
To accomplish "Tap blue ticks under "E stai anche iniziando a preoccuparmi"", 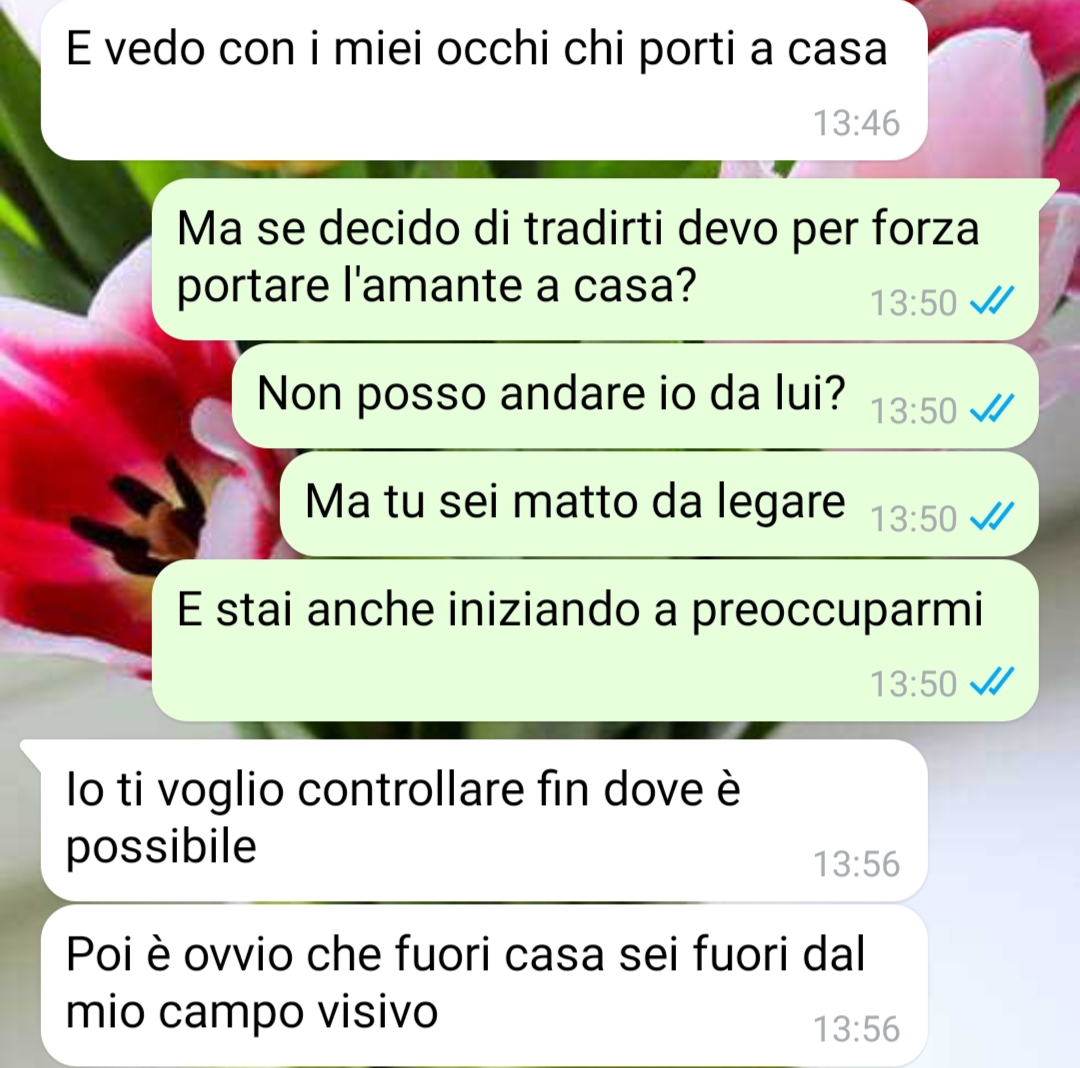I will tap(992, 682).
